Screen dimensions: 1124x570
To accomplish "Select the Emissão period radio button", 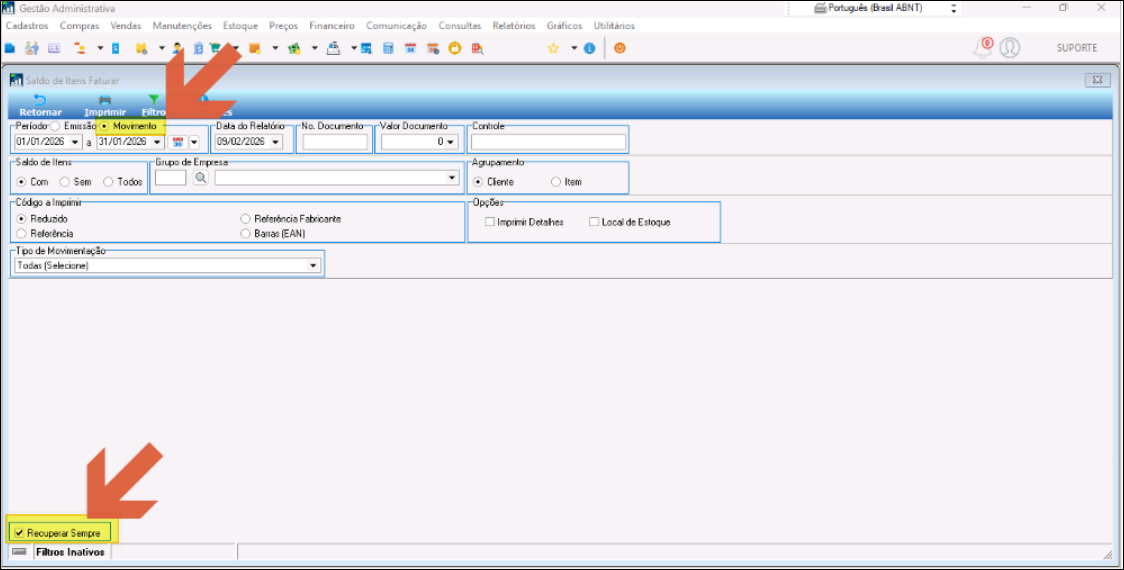I will click(56, 127).
